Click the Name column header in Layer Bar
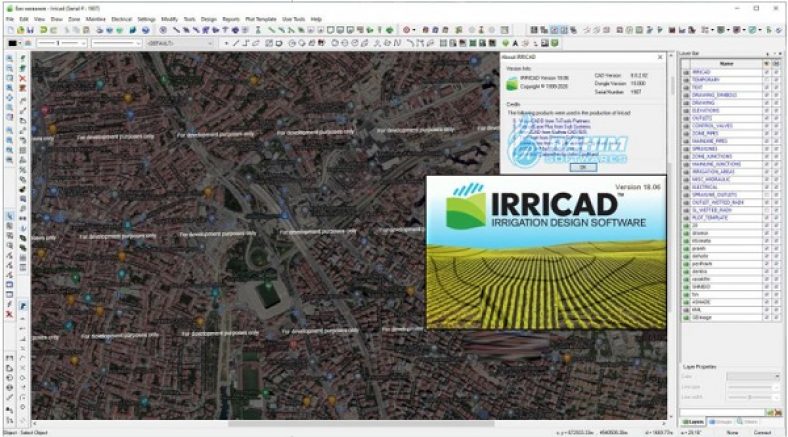The height and width of the screenshot is (437, 788). click(x=726, y=64)
